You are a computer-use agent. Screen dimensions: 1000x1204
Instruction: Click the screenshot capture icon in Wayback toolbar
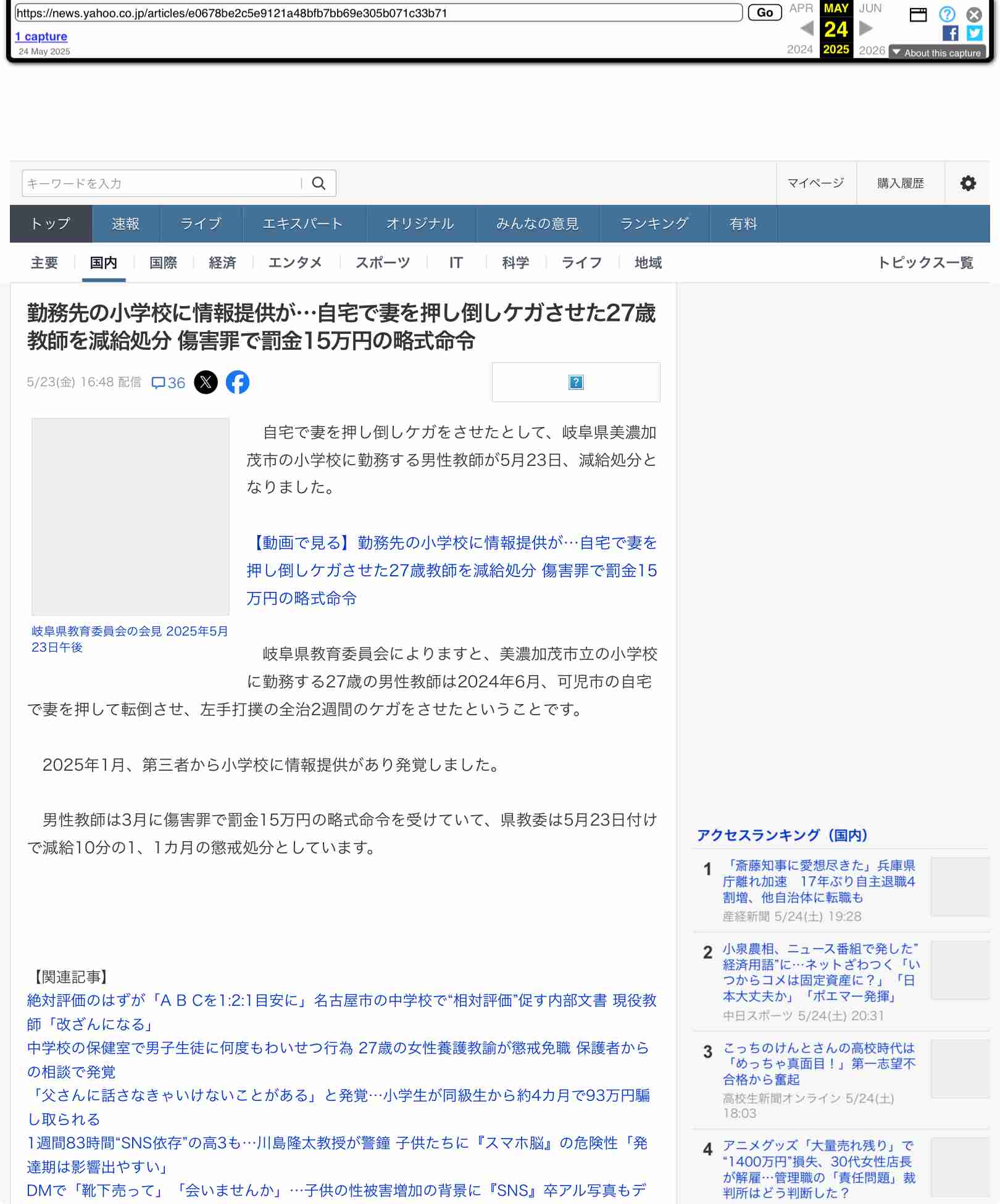click(917, 14)
